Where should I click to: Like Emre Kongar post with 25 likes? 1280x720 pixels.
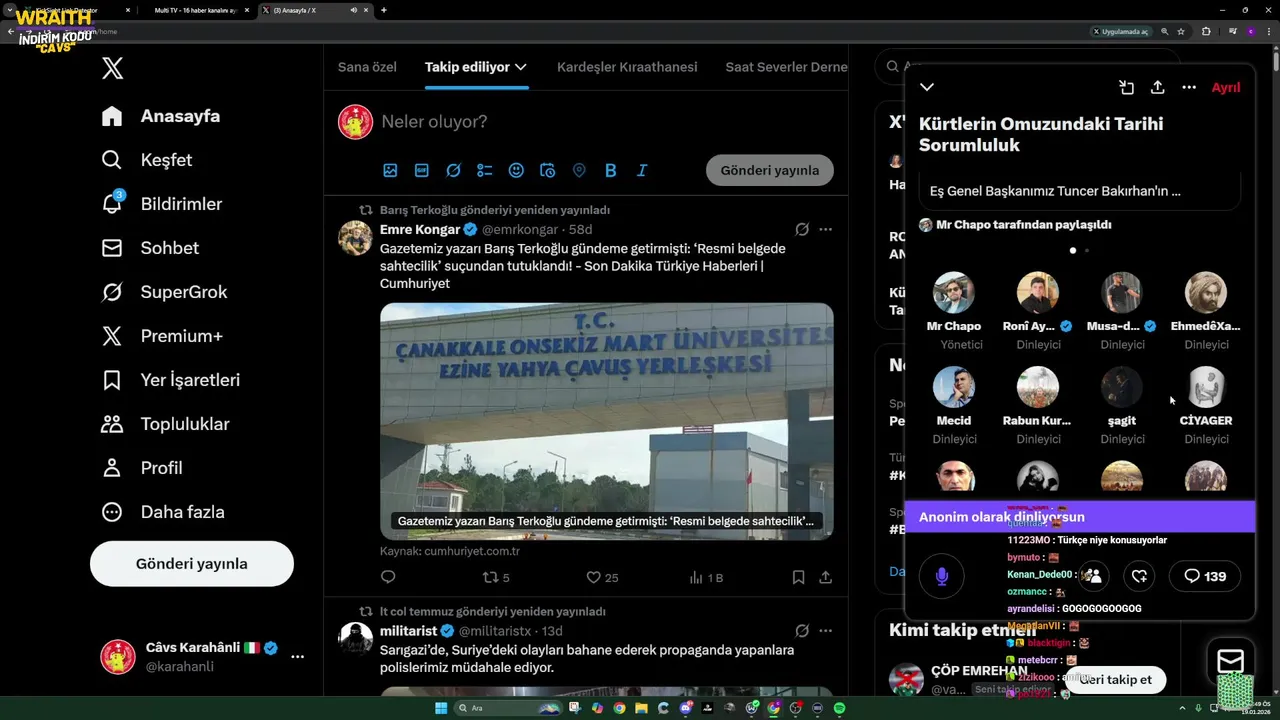[x=602, y=577]
